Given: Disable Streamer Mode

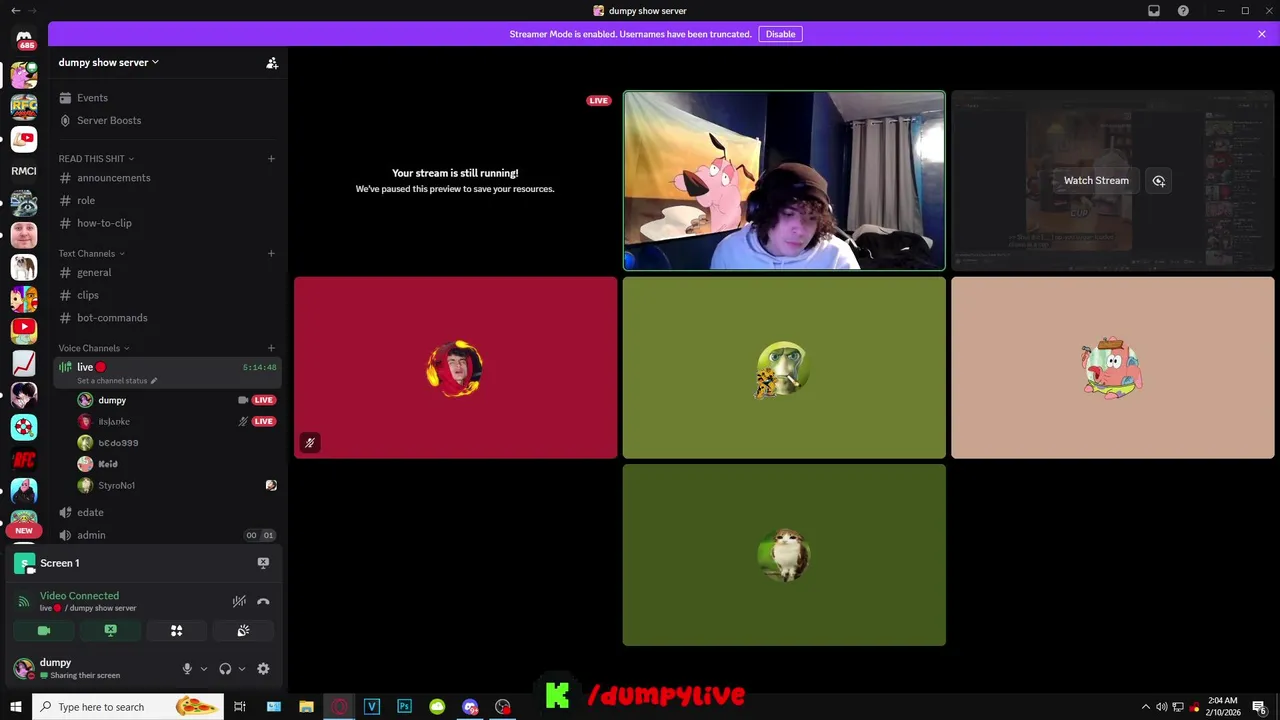Looking at the screenshot, I should click(780, 34).
